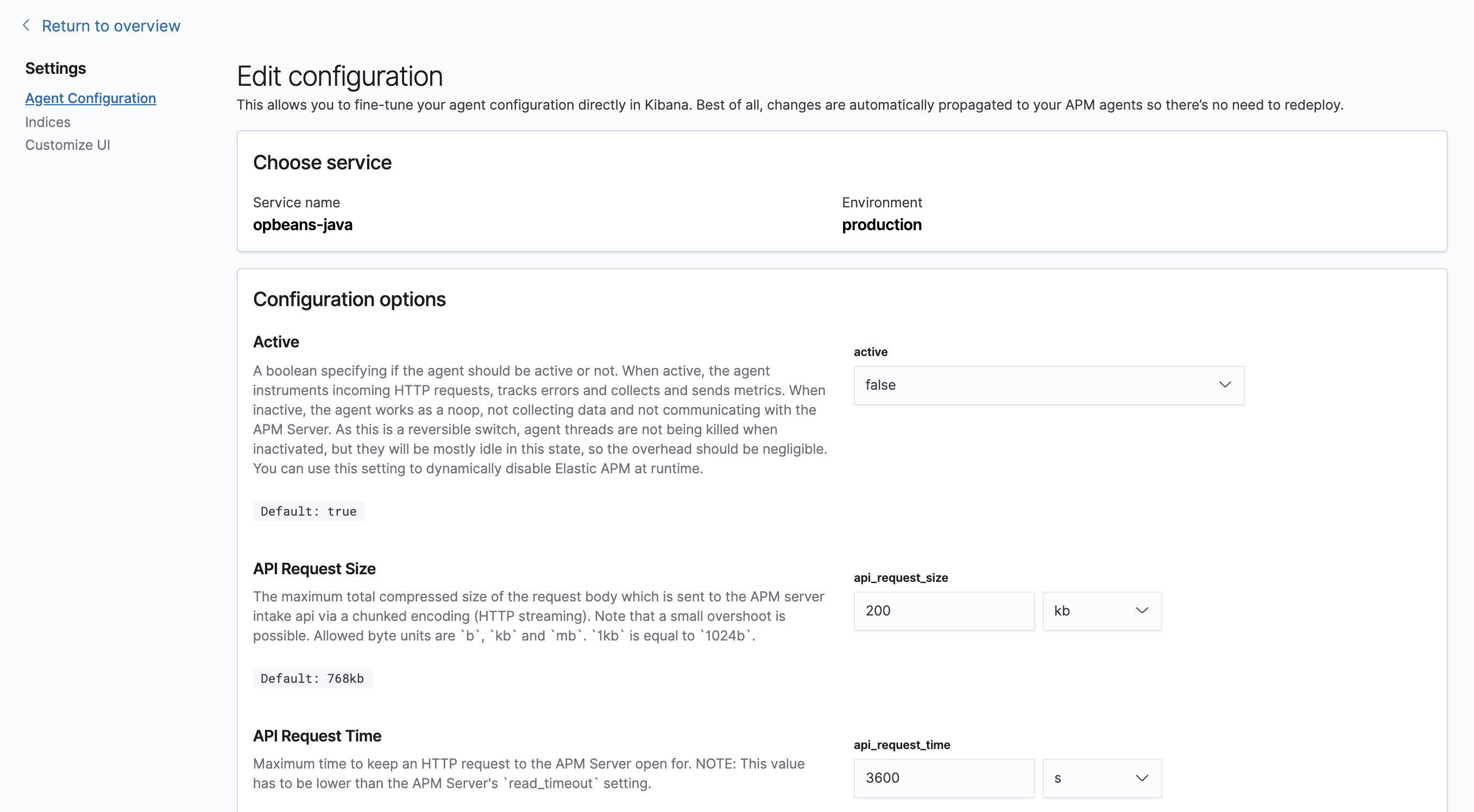The height and width of the screenshot is (812, 1474).
Task: Click the api_request_time value field showing 3600
Action: click(943, 778)
